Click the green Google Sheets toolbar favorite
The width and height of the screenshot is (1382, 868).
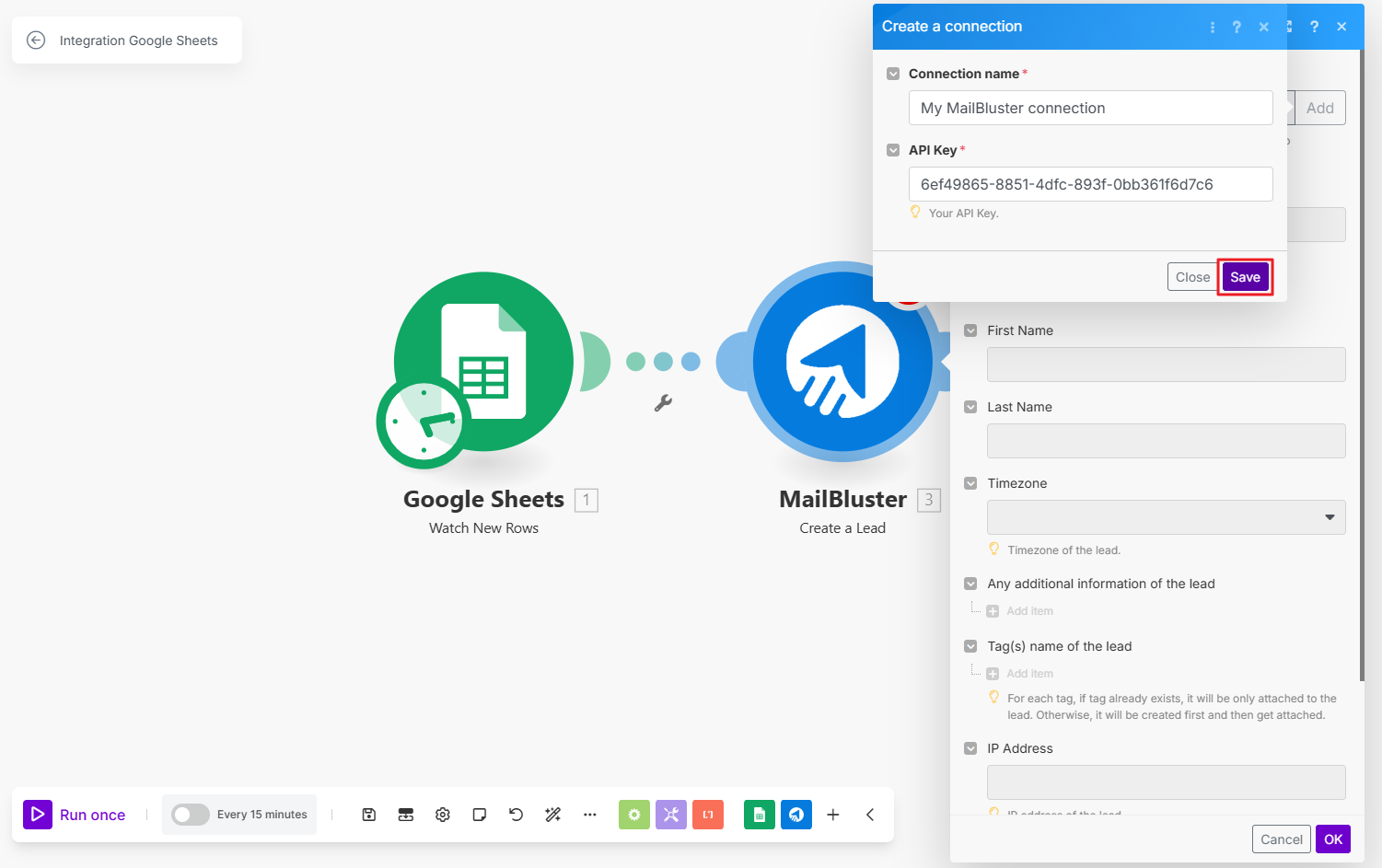click(x=759, y=815)
